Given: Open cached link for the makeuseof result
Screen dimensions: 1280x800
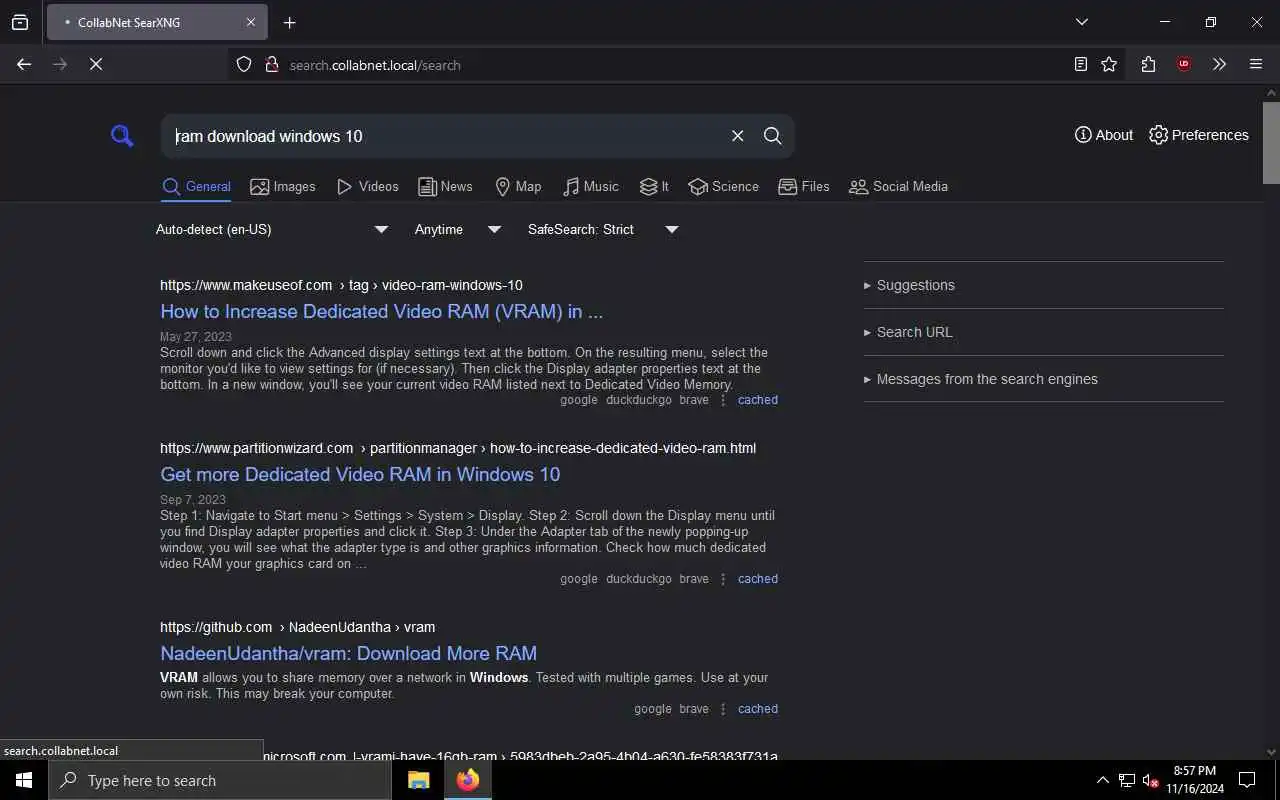Looking at the screenshot, I should coord(757,400).
